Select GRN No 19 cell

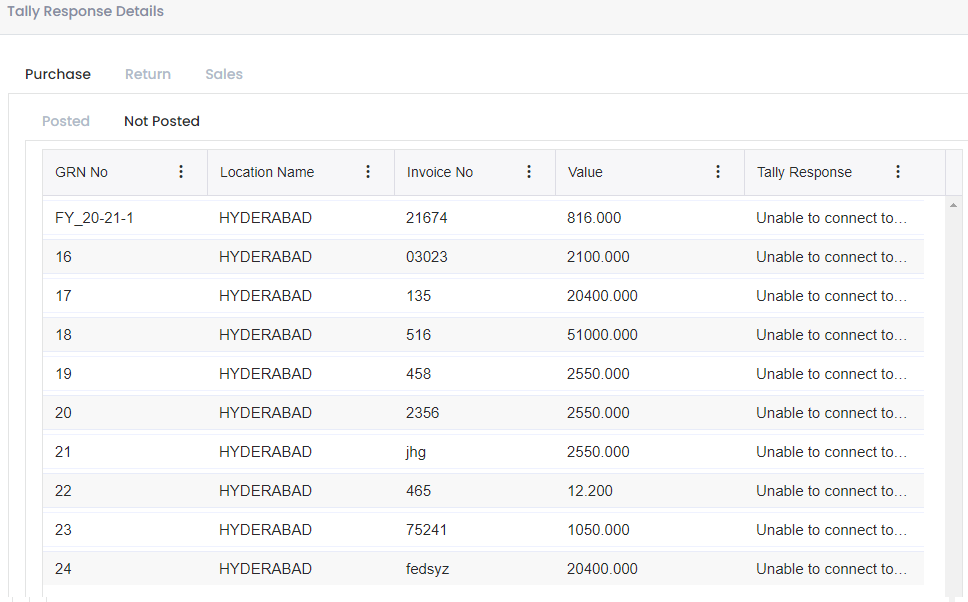[x=64, y=374]
